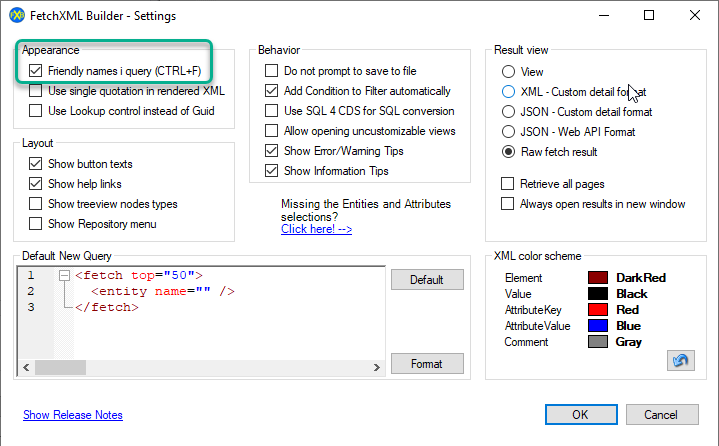Select the View result radio button
Viewport: 719px width, 446px height.
509,72
